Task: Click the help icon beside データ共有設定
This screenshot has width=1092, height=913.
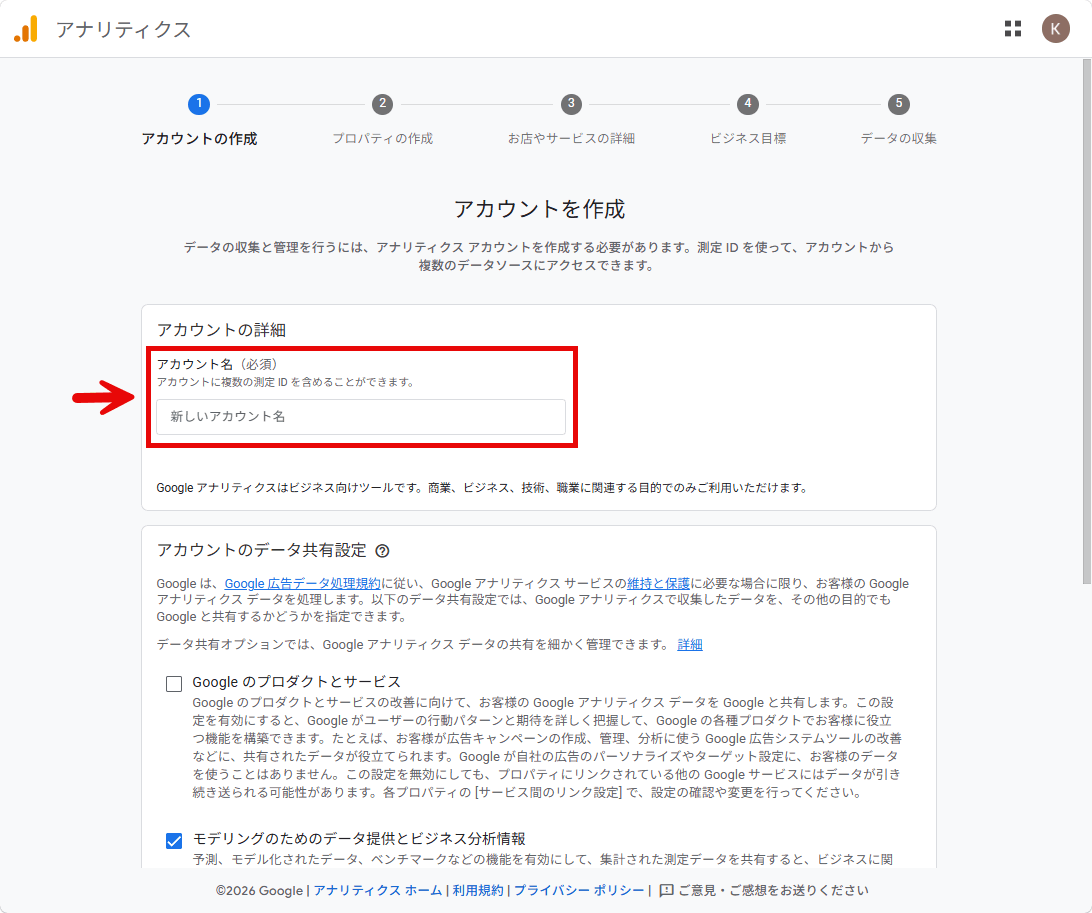Action: (382, 551)
